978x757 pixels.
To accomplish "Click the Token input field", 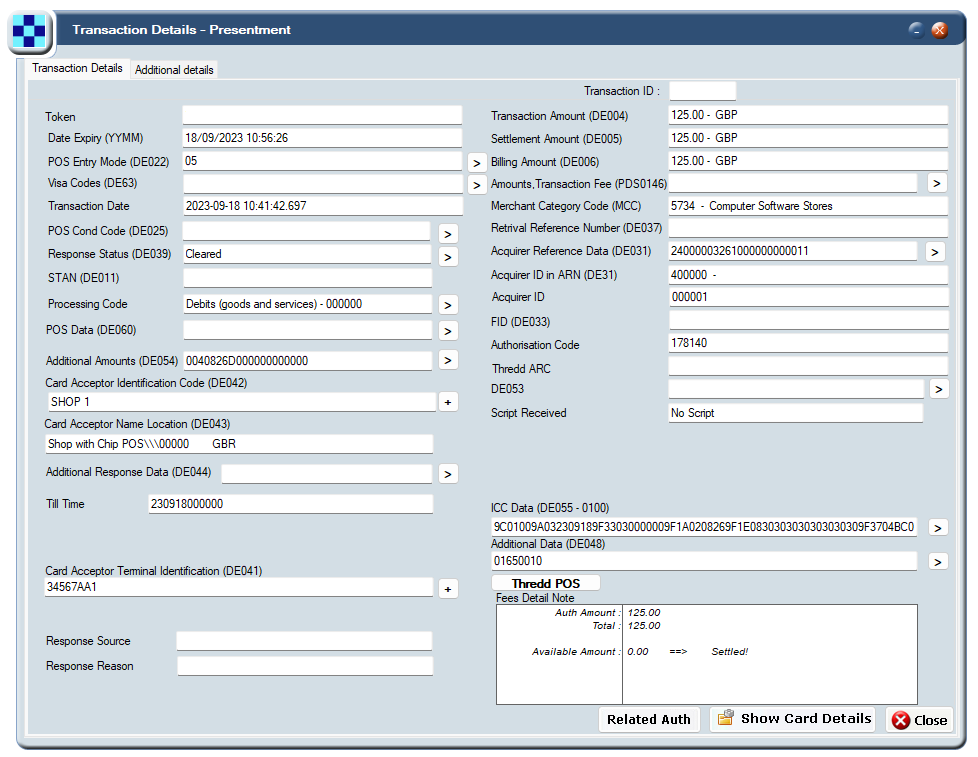I will [x=322, y=115].
